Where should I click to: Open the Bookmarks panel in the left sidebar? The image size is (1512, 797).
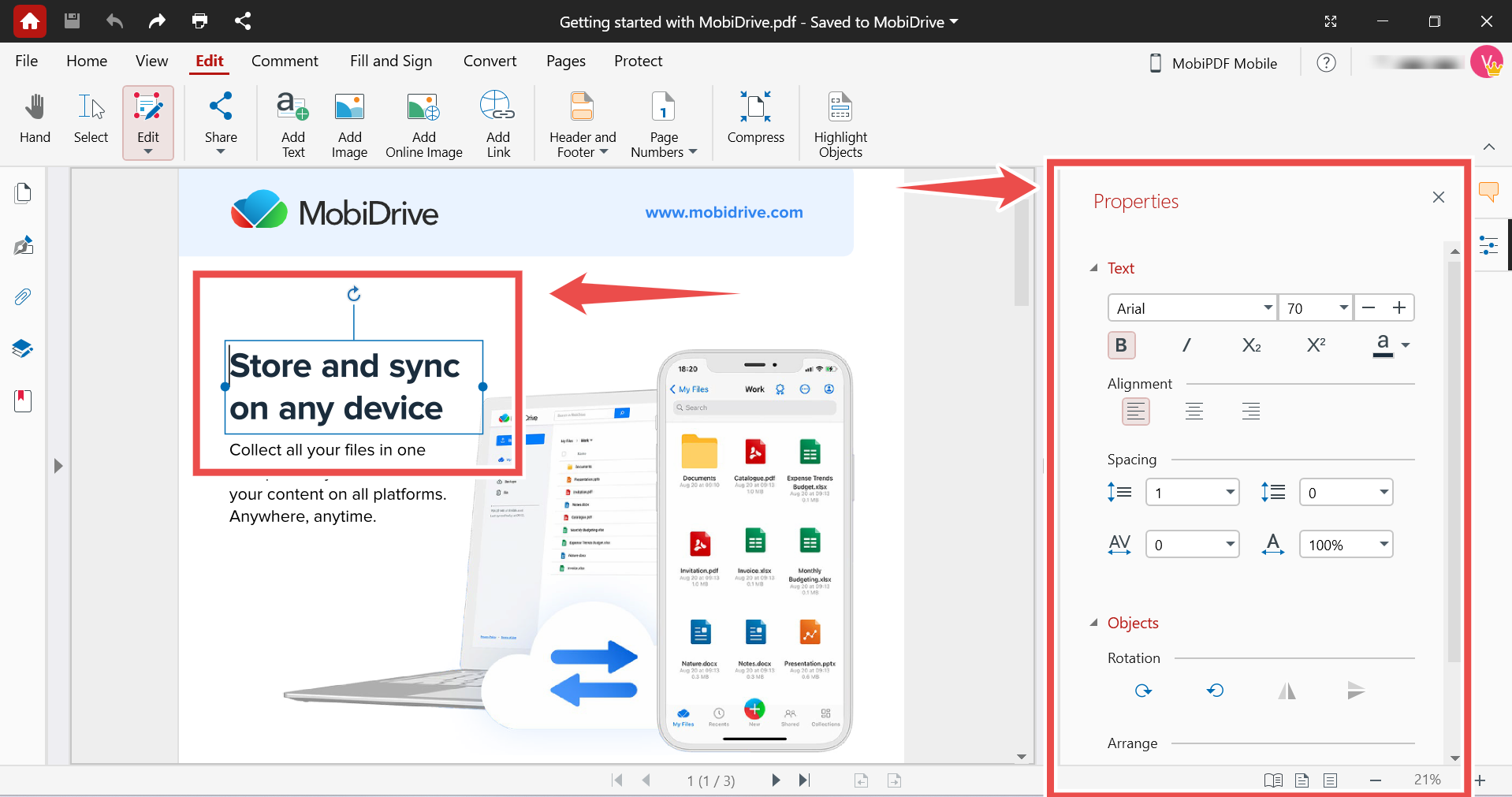coord(23,400)
